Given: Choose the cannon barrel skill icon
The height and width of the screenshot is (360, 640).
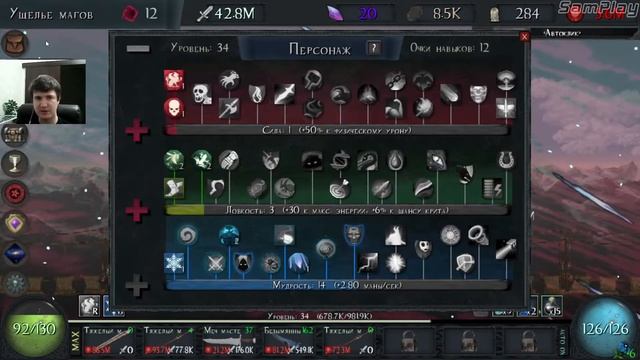Looking at the screenshot, I should (x=506, y=249).
